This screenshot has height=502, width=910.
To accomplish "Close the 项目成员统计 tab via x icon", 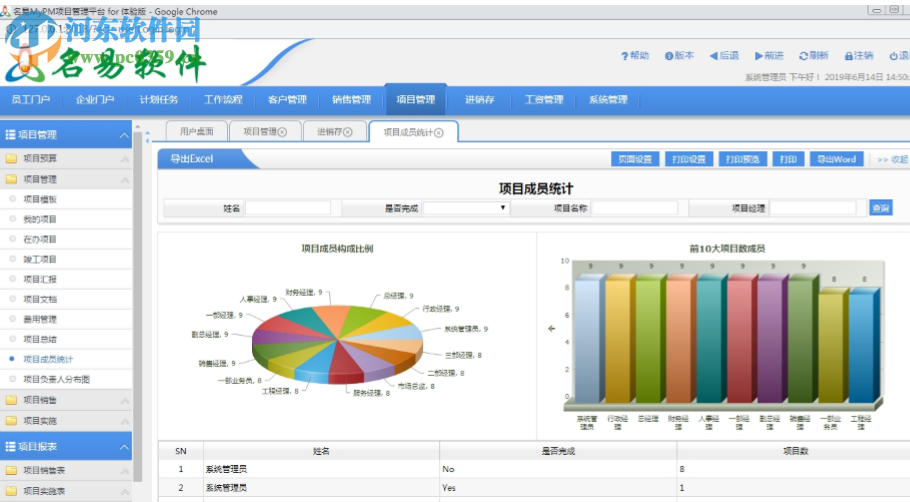I will point(439,133).
